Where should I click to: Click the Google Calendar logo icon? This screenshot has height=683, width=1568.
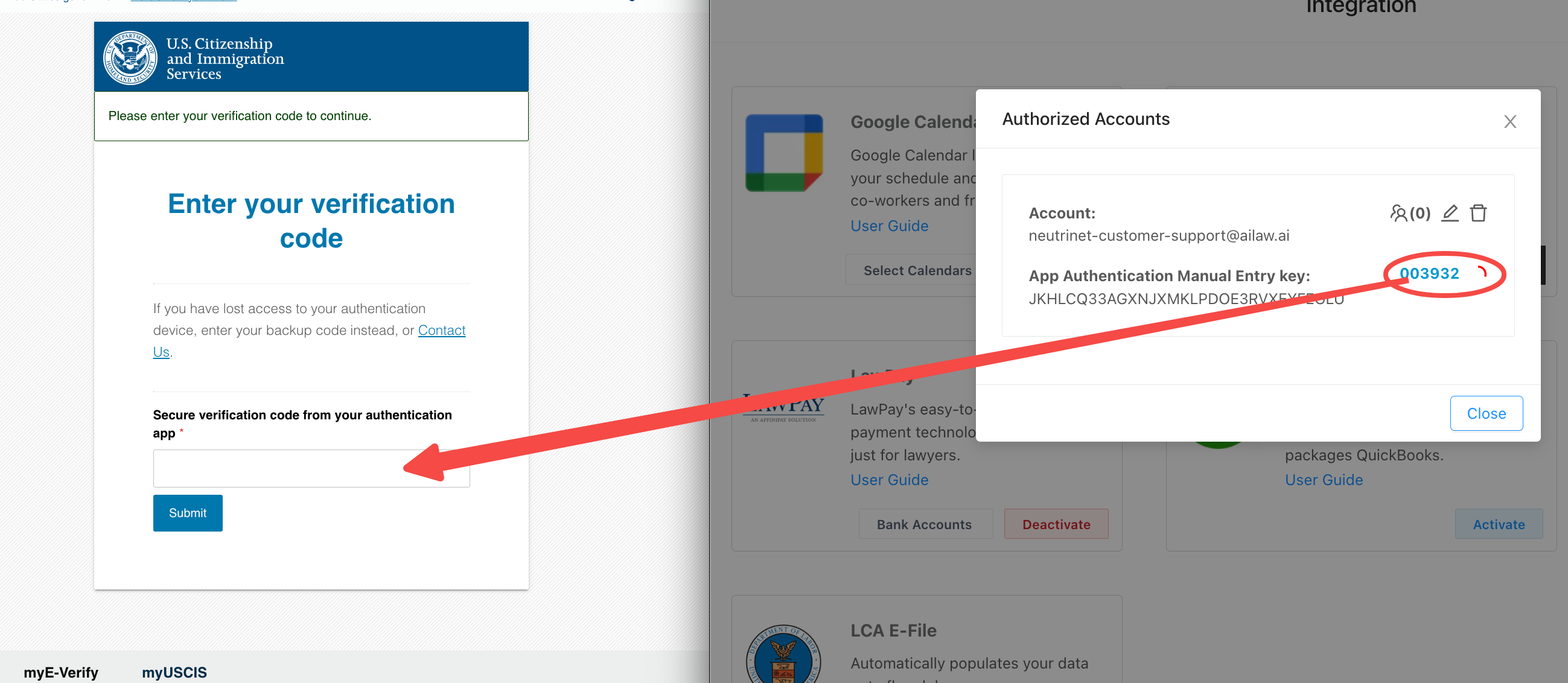coord(784,153)
